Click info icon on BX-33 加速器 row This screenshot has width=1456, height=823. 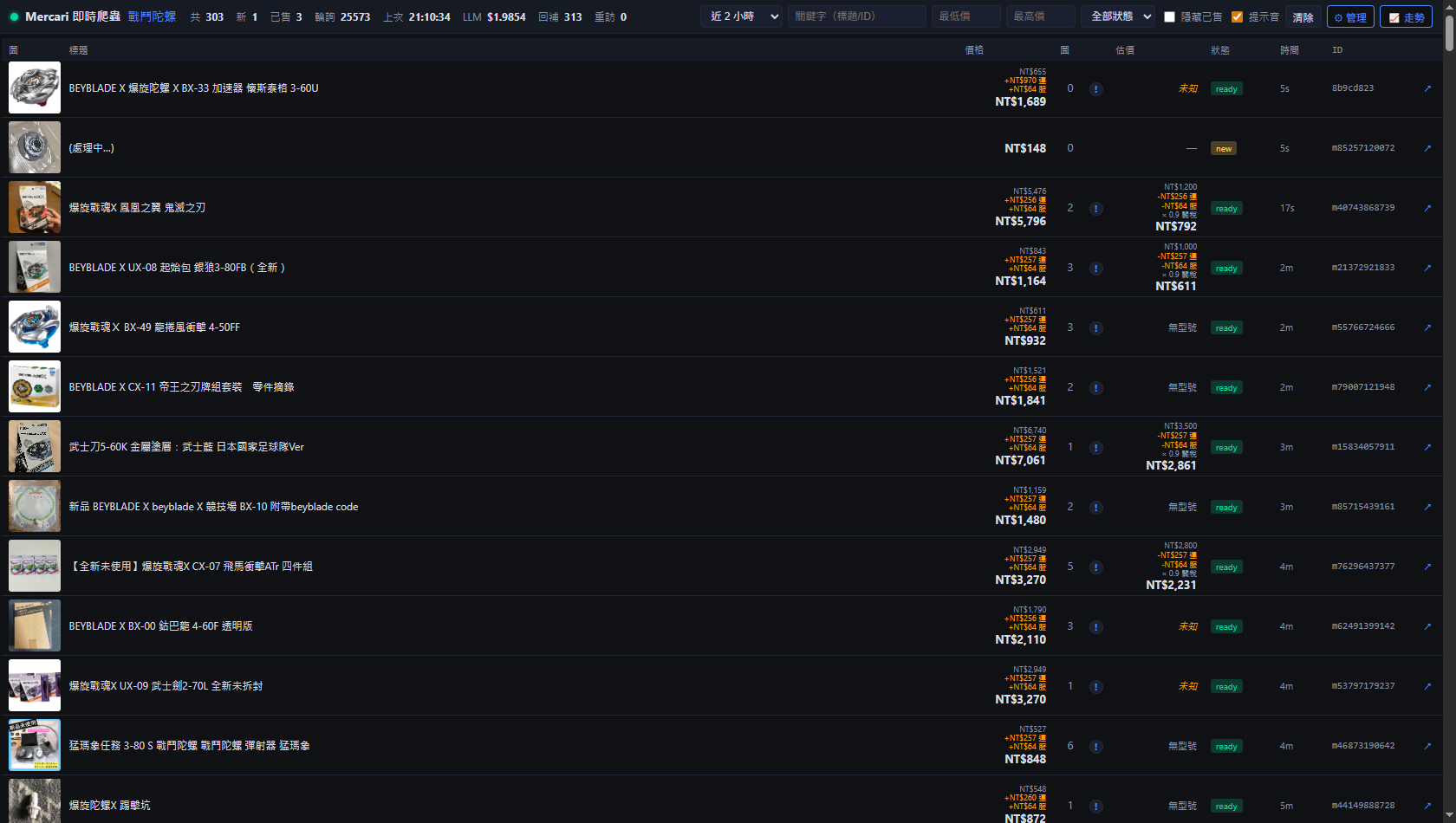coord(1095,89)
